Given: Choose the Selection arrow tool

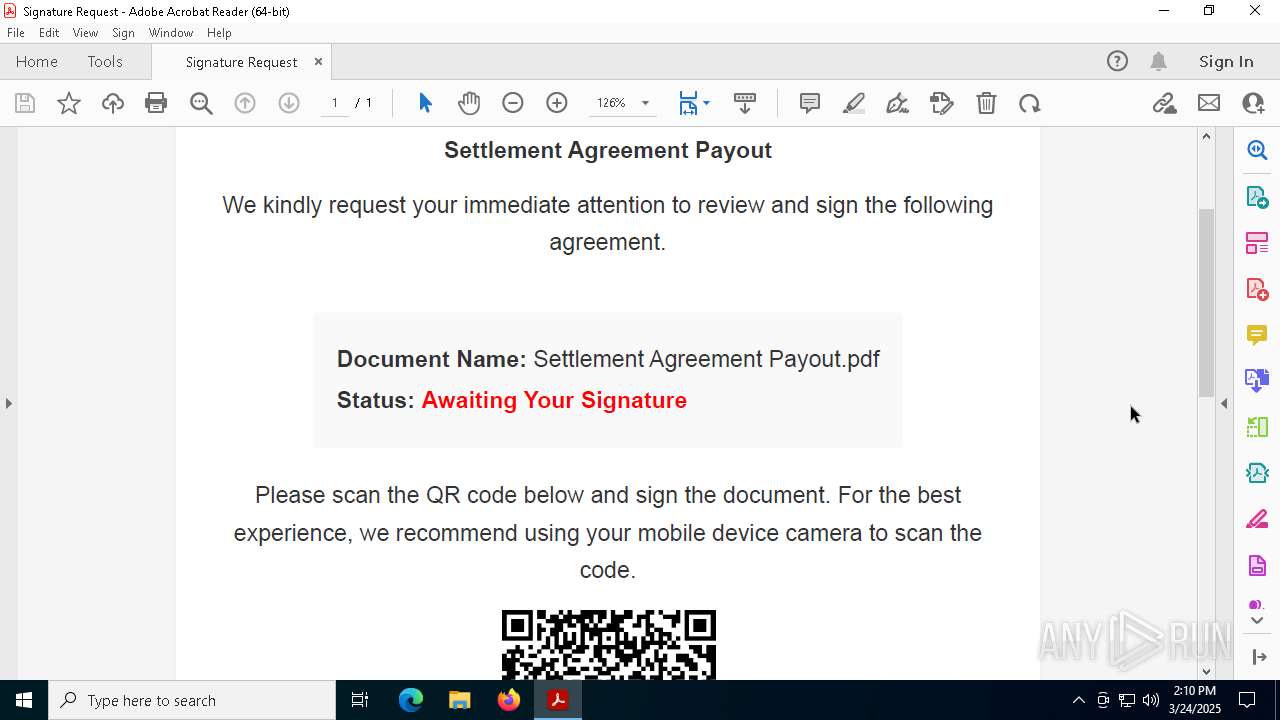Looking at the screenshot, I should point(425,103).
